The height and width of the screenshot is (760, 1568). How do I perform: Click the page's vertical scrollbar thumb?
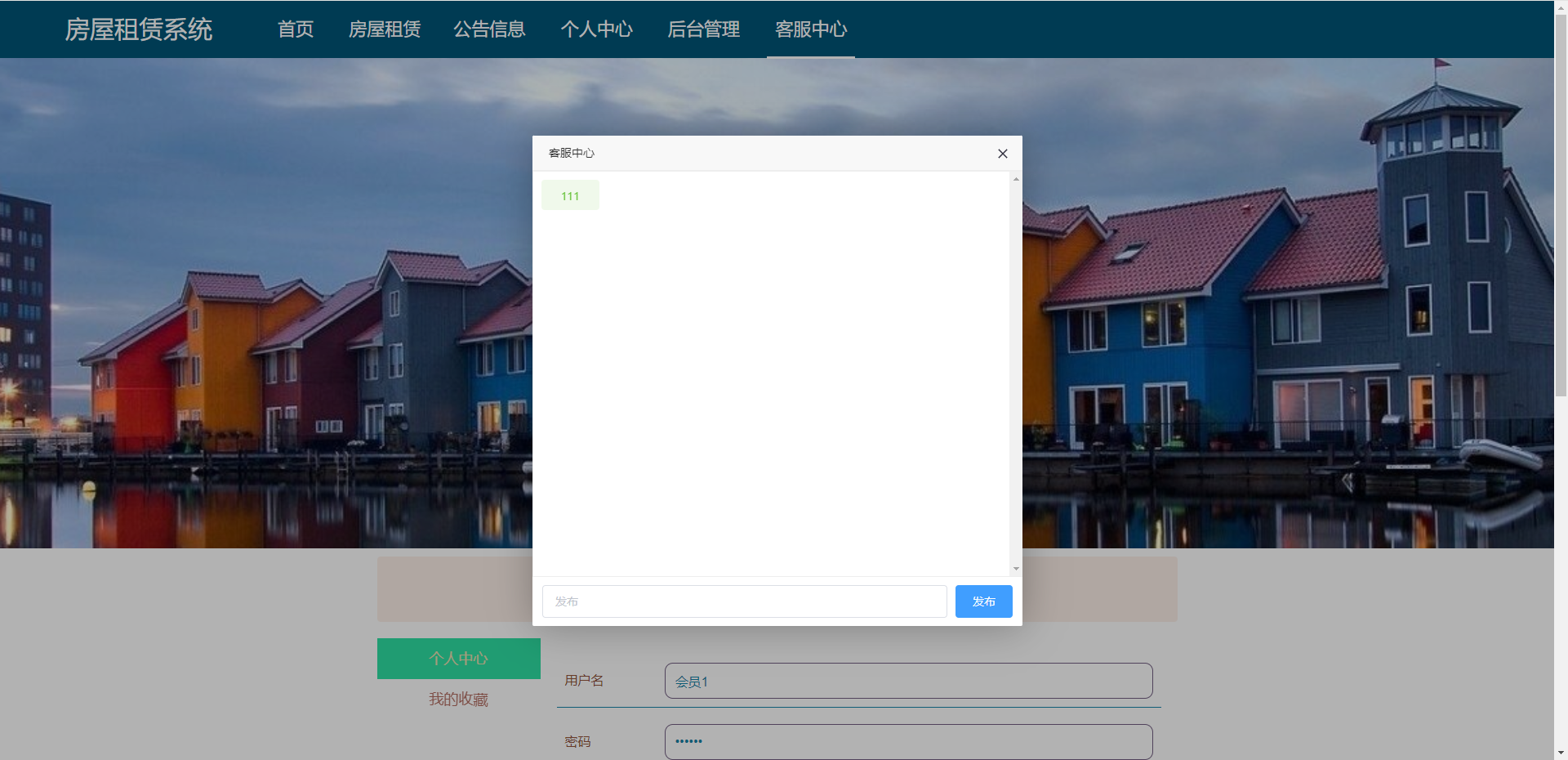(1561, 204)
